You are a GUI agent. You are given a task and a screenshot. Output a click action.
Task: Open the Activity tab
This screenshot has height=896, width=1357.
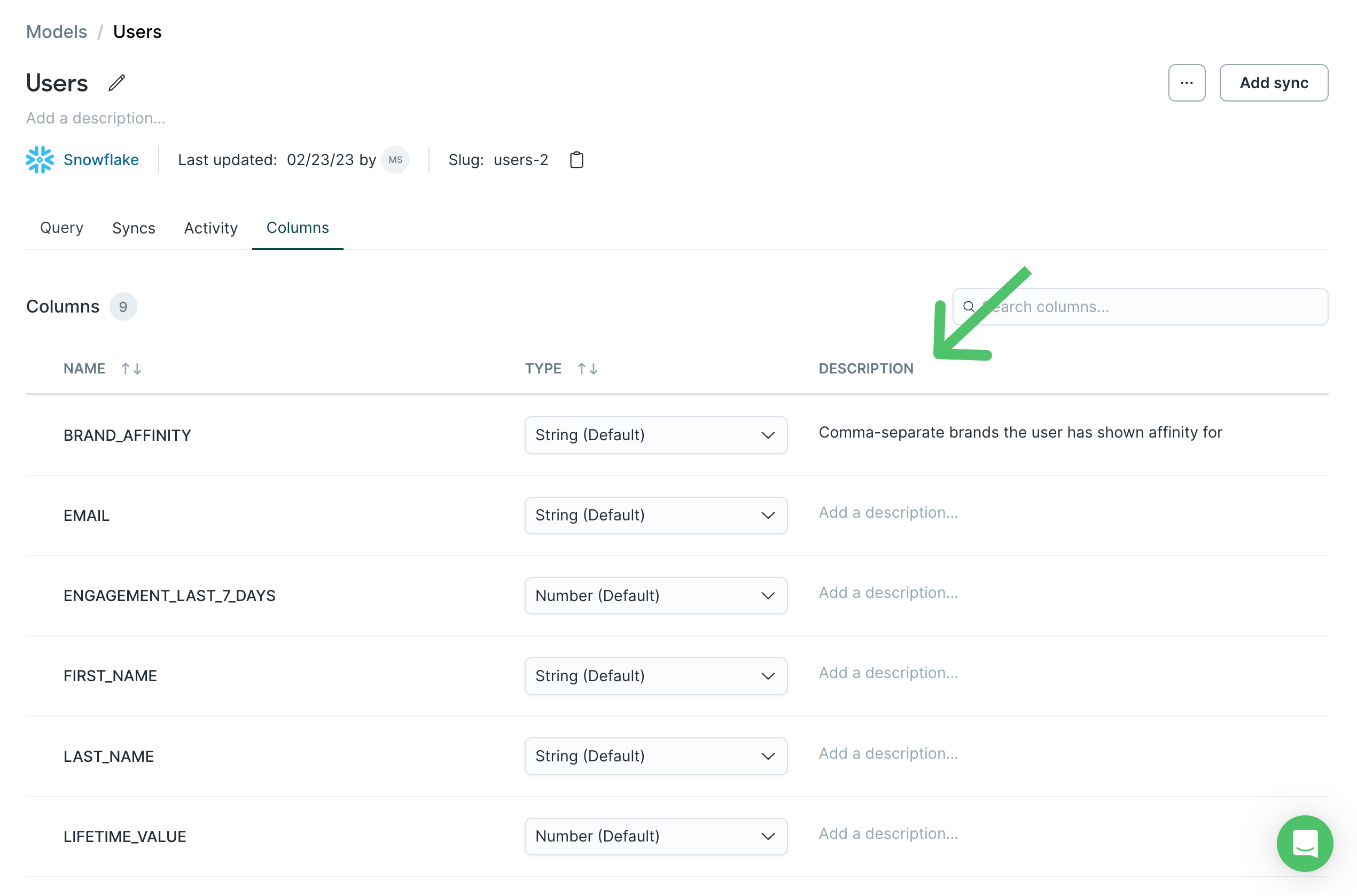coord(211,228)
